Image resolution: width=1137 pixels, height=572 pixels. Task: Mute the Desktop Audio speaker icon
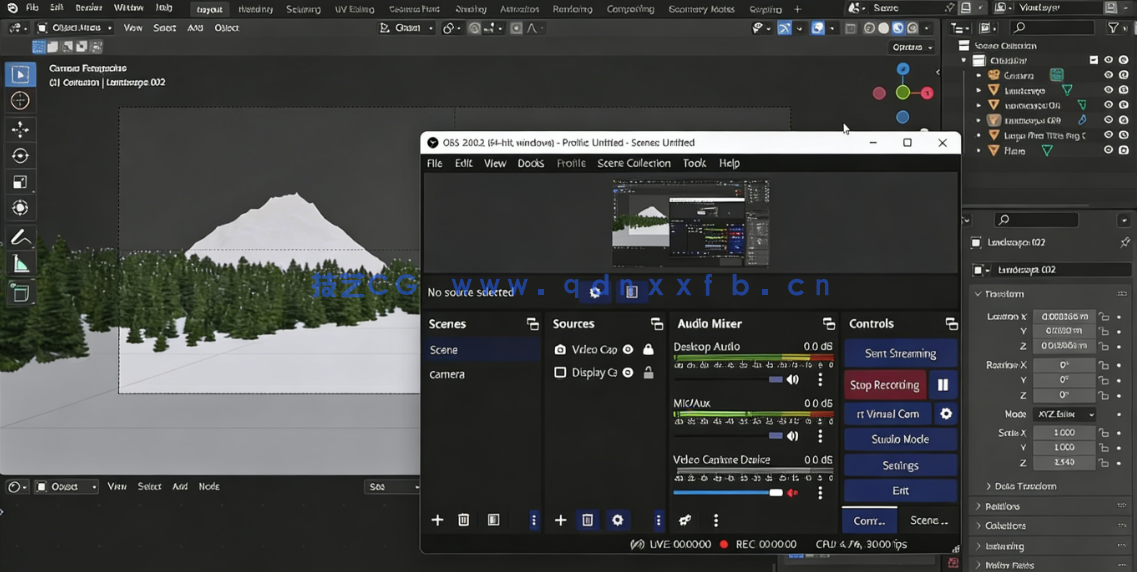pyautogui.click(x=793, y=379)
